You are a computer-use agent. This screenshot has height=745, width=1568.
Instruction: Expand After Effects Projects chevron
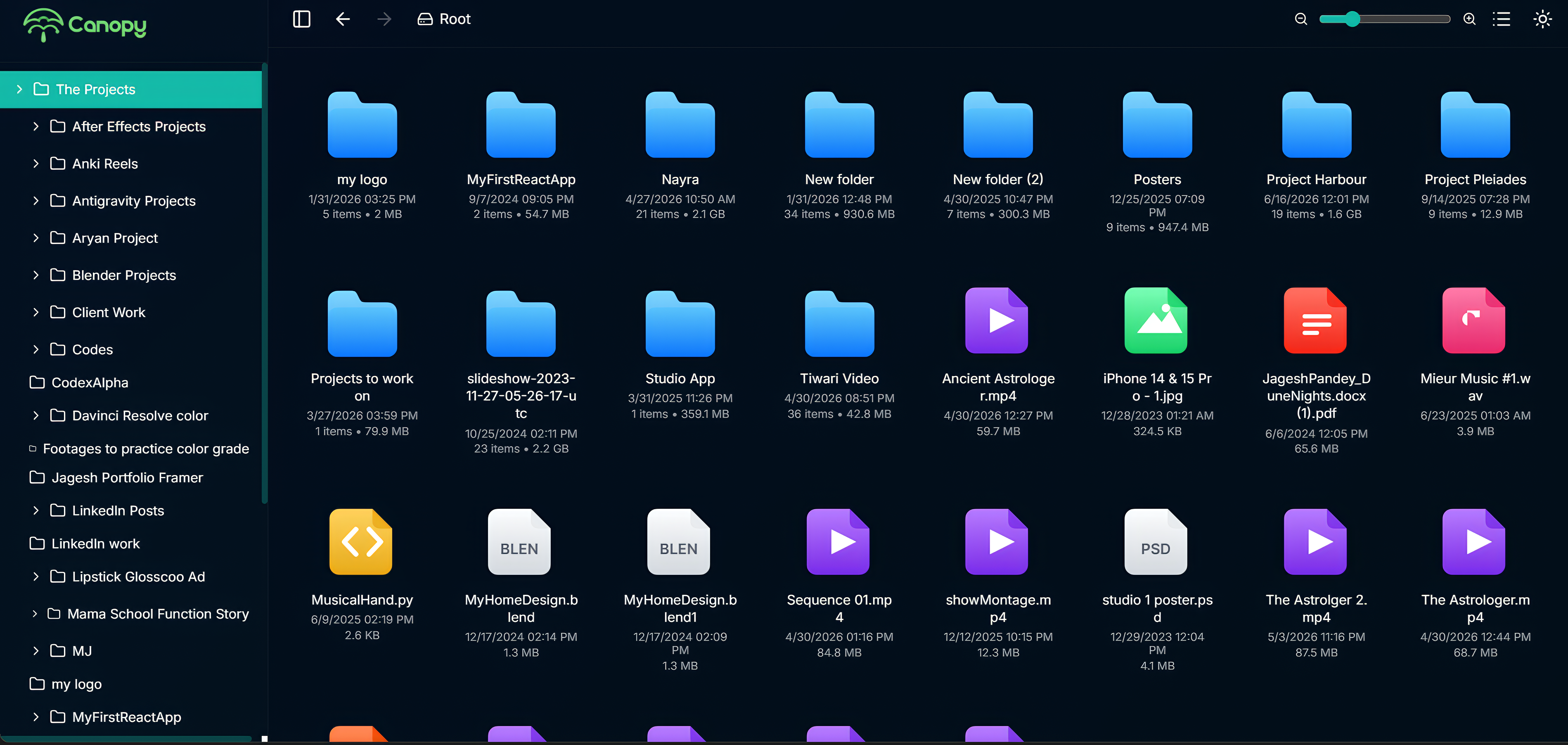tap(36, 127)
